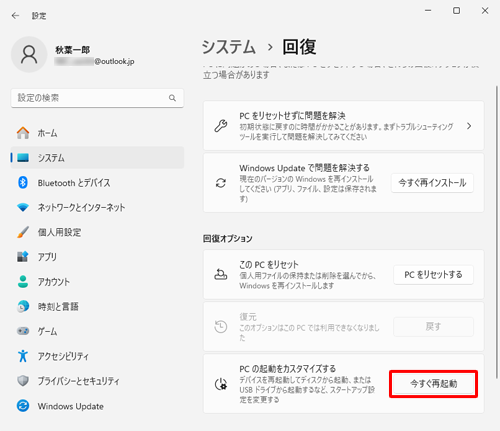Open the アプリ settings page
The image size is (500, 431).
pyautogui.click(x=97, y=257)
